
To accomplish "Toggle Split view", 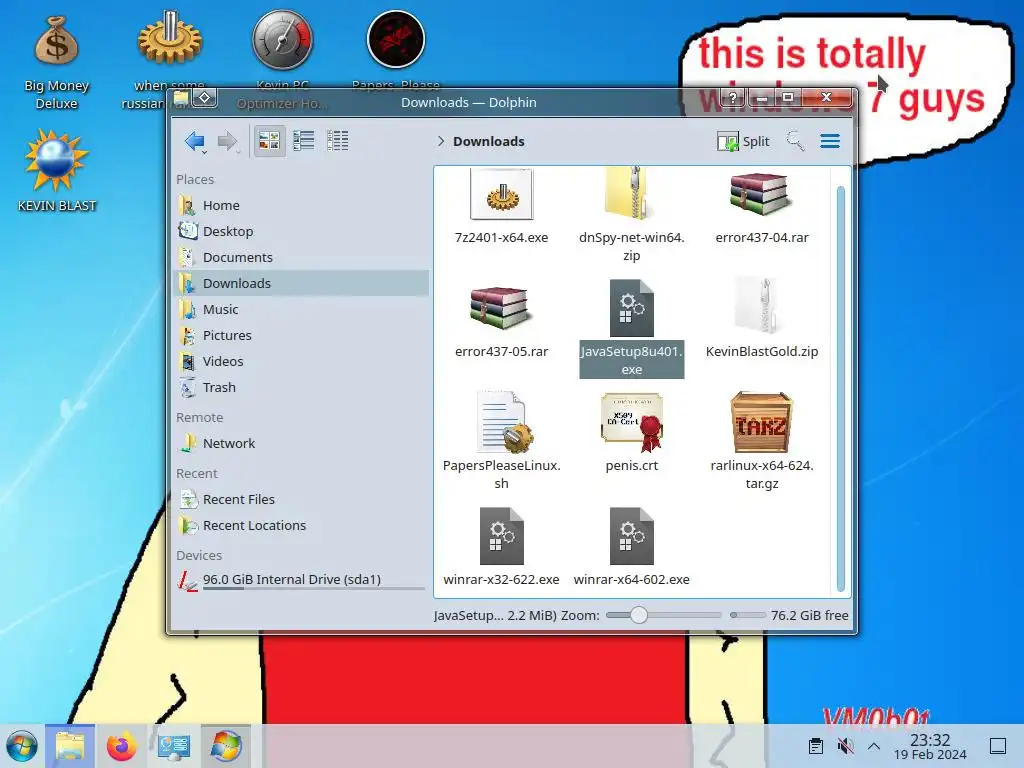I will tap(744, 141).
